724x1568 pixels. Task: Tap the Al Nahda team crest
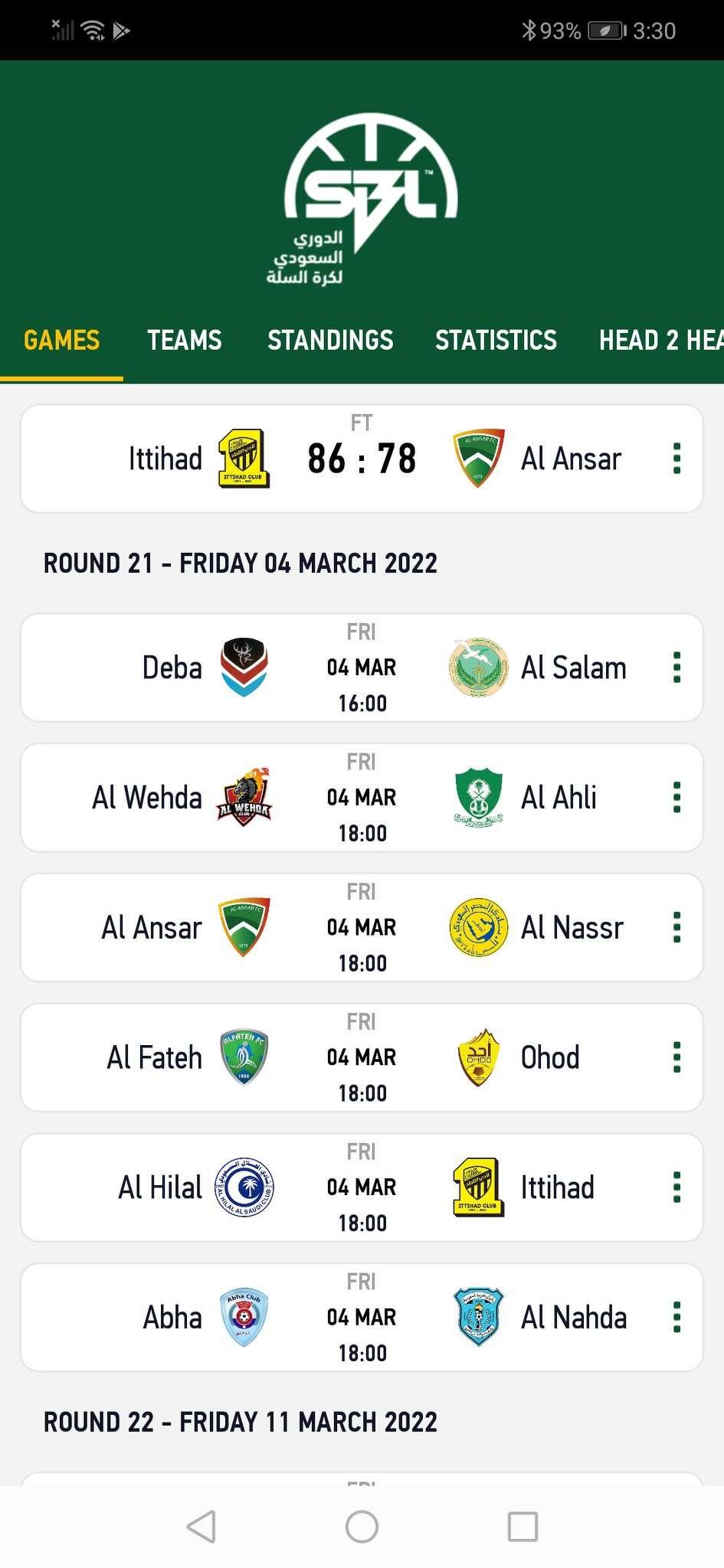click(x=478, y=1318)
